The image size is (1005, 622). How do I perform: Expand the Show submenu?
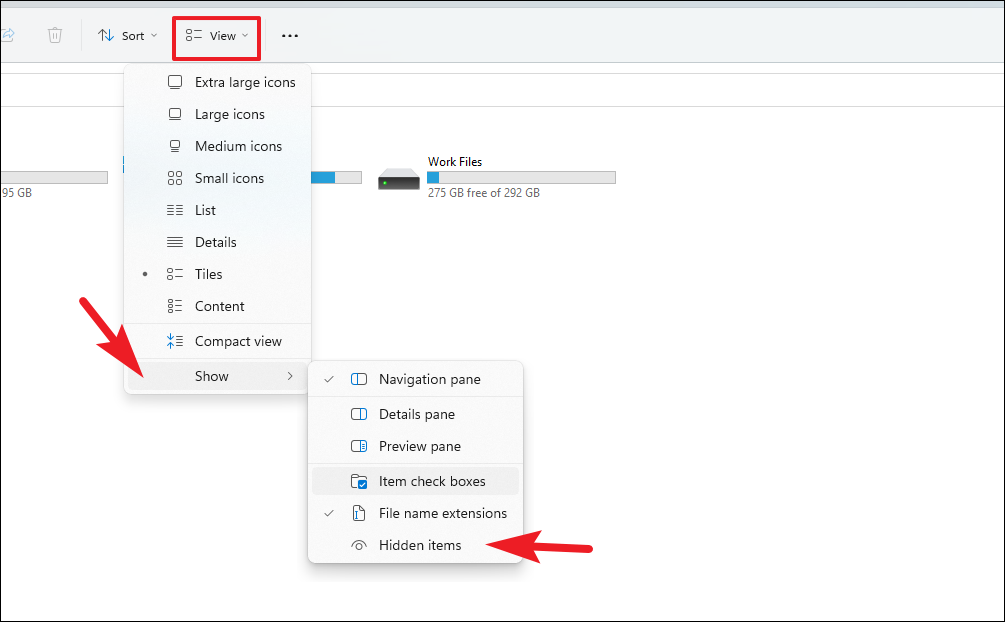(x=211, y=376)
